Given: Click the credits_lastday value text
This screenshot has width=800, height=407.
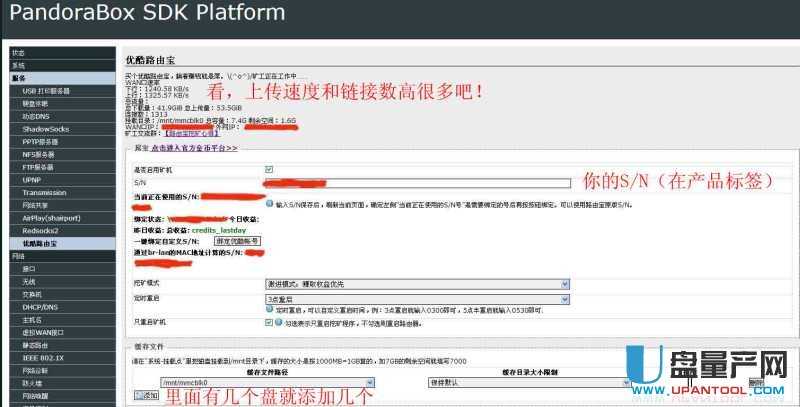Looking at the screenshot, I should [219, 231].
